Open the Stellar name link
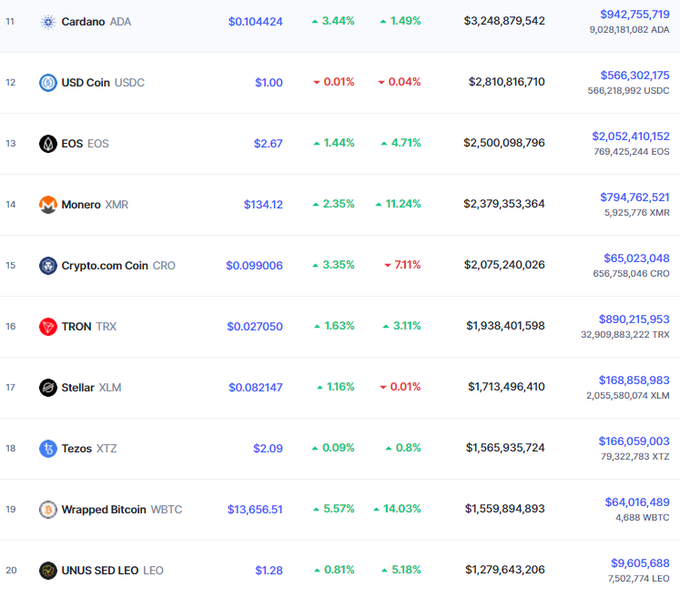Screen dimensions: 680x598 (x=78, y=388)
